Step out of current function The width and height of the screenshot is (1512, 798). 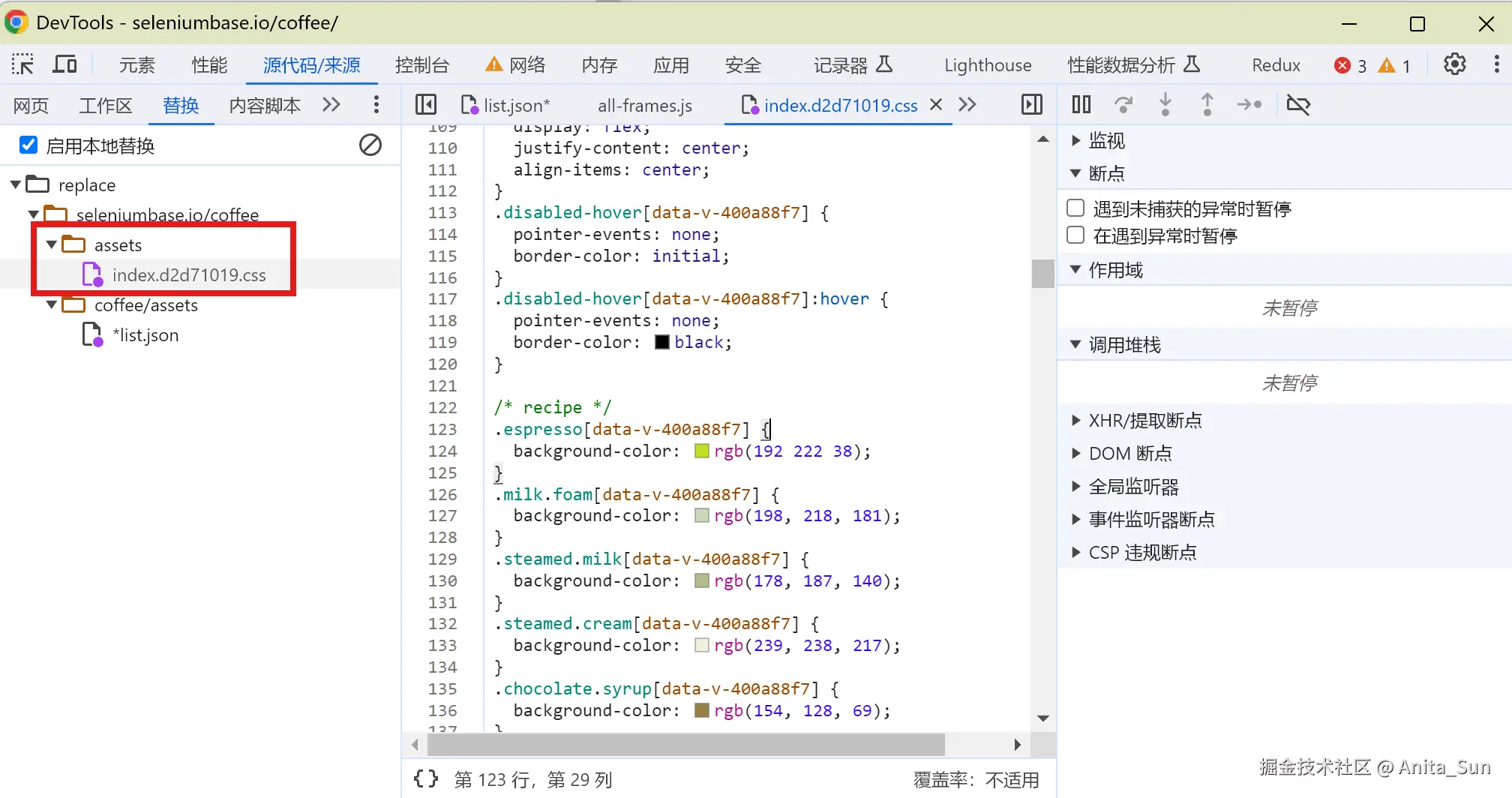click(1207, 104)
